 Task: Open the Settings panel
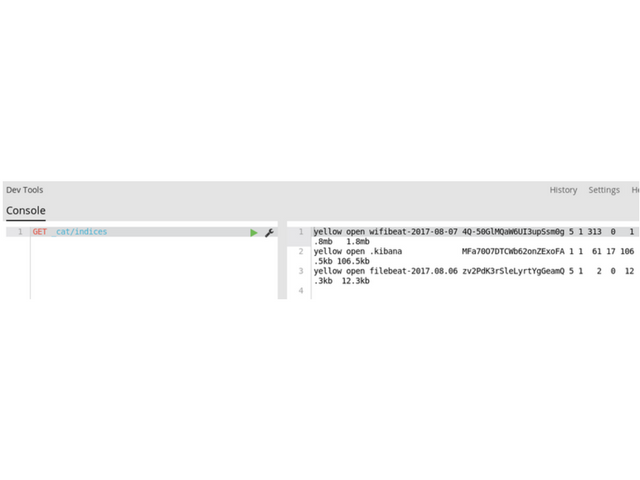pyautogui.click(x=604, y=190)
